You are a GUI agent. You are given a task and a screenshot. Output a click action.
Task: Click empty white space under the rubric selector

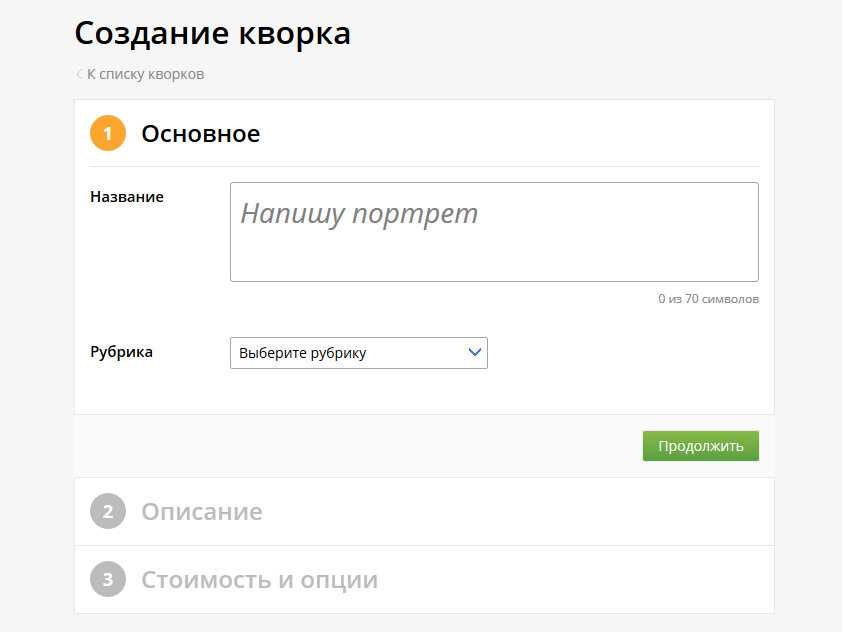coord(359,392)
